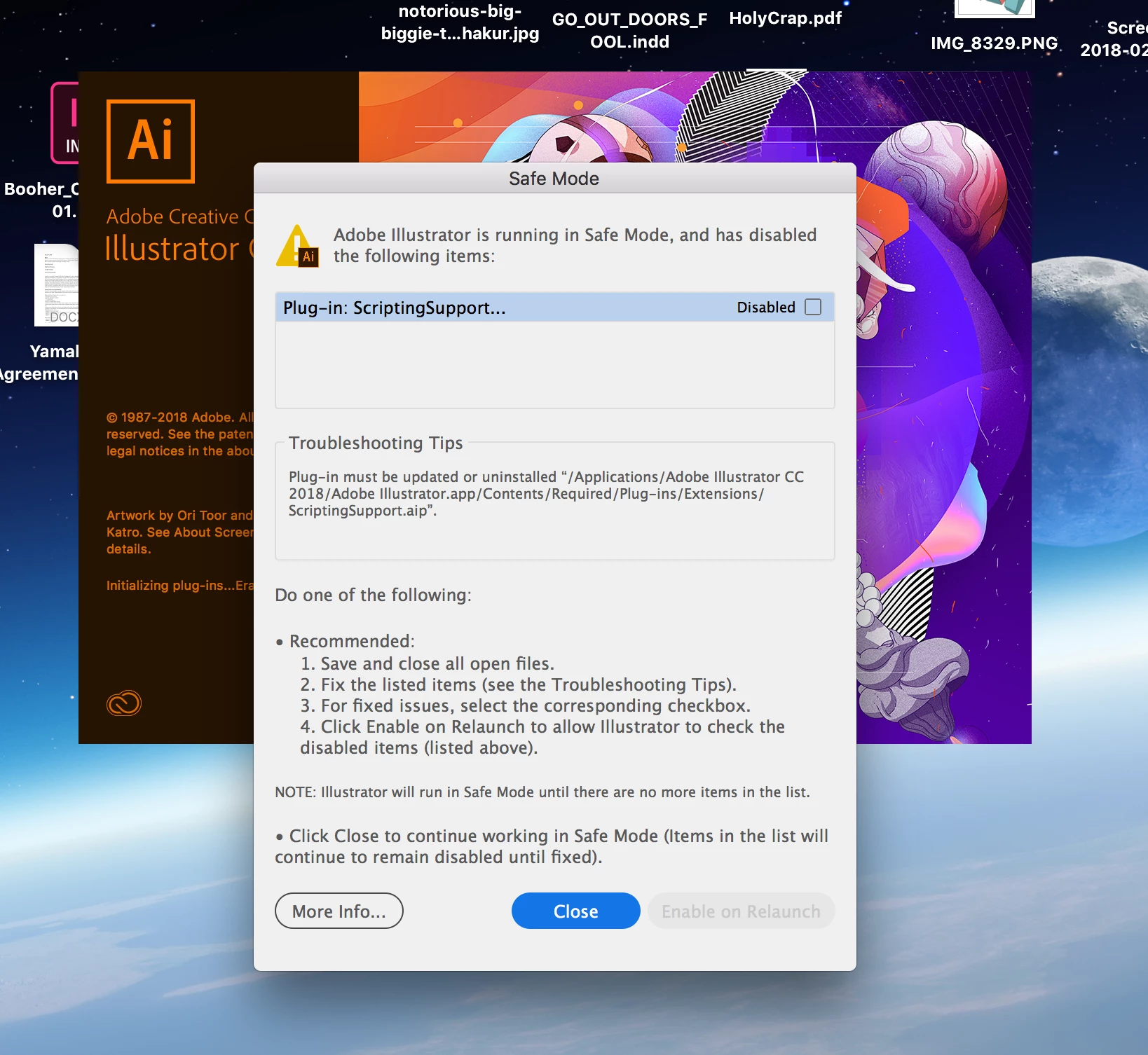Screen dimensions: 1148x1055
Task: Open More Info about Safe Mode
Action: pos(339,911)
